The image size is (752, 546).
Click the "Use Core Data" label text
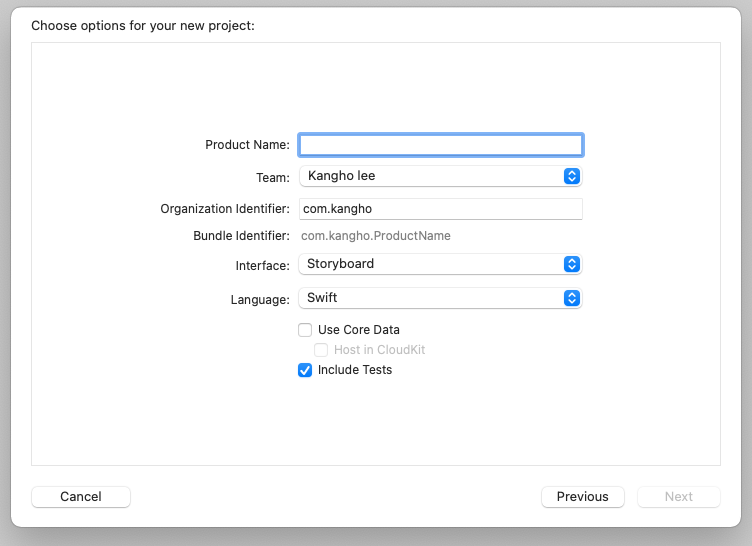359,330
